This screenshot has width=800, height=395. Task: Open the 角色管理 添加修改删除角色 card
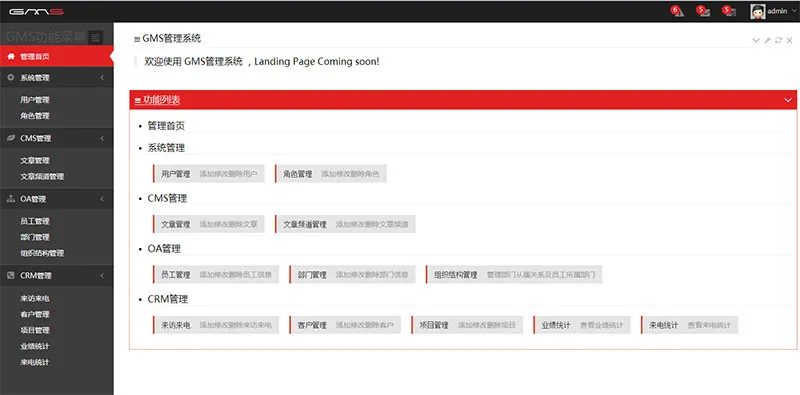tap(331, 174)
